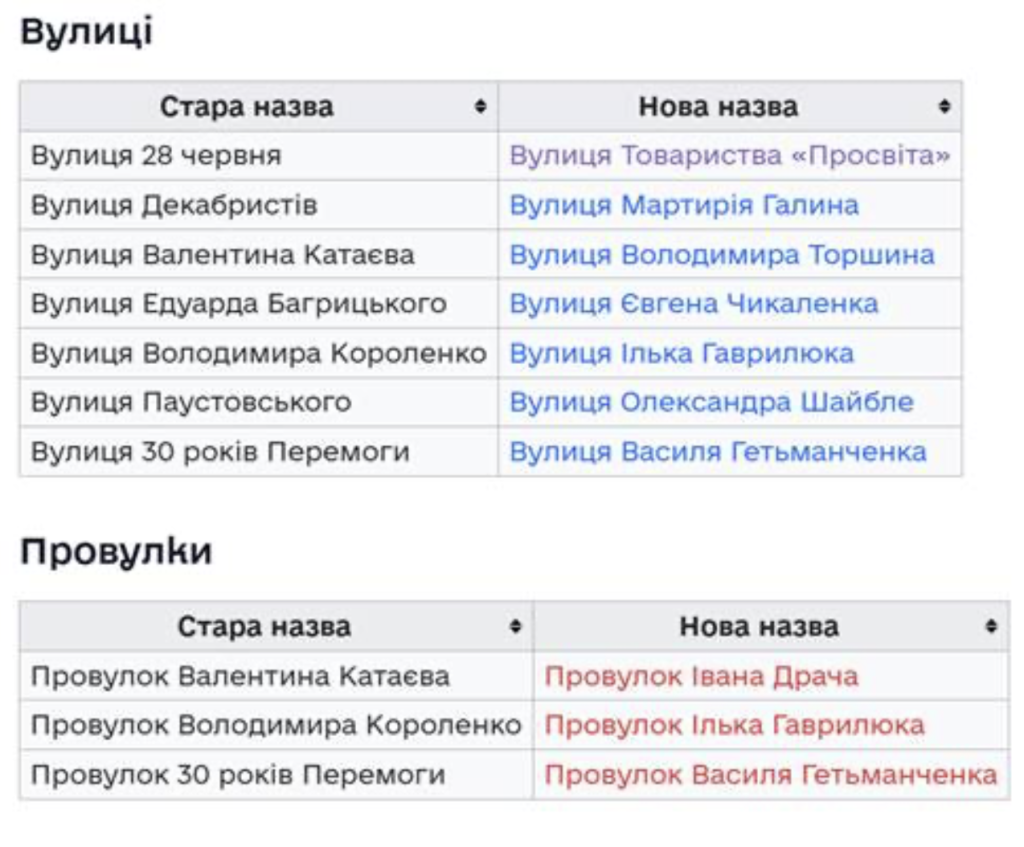Open the Провулок Ілька Гаврилюка link

[x=734, y=725]
